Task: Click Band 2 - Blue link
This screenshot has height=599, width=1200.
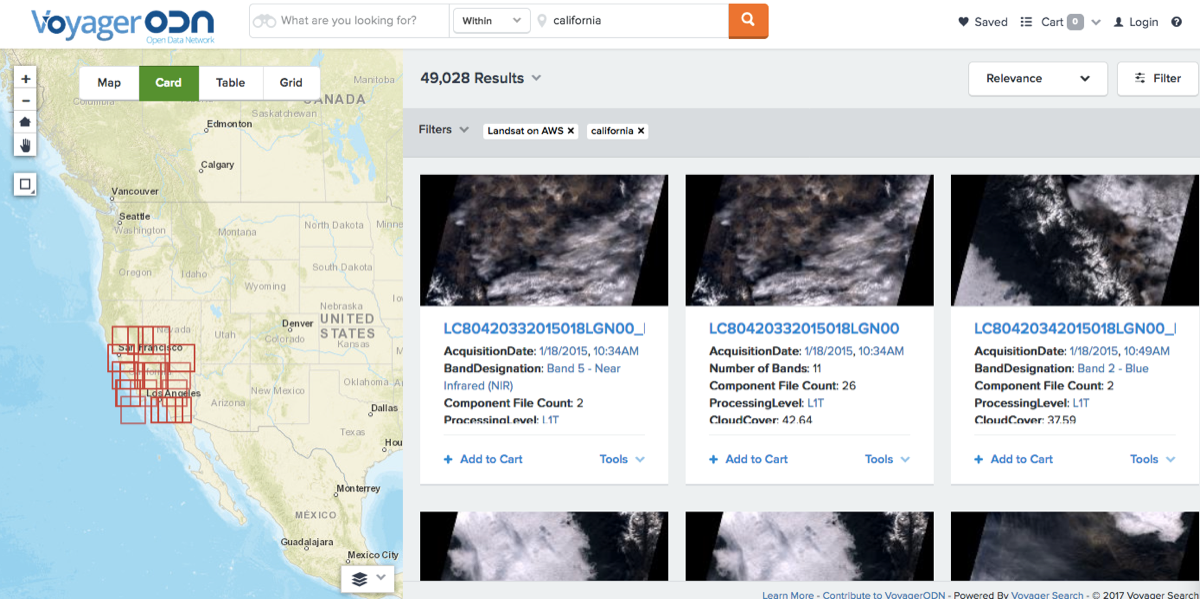Action: tap(1113, 368)
